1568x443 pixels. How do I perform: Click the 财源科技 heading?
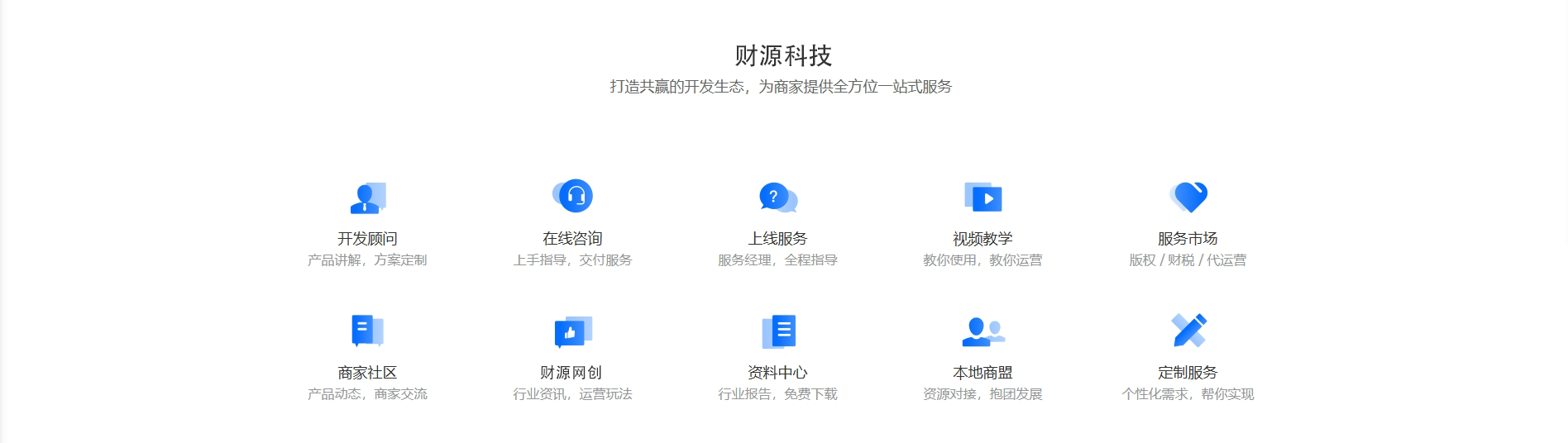[x=783, y=55]
